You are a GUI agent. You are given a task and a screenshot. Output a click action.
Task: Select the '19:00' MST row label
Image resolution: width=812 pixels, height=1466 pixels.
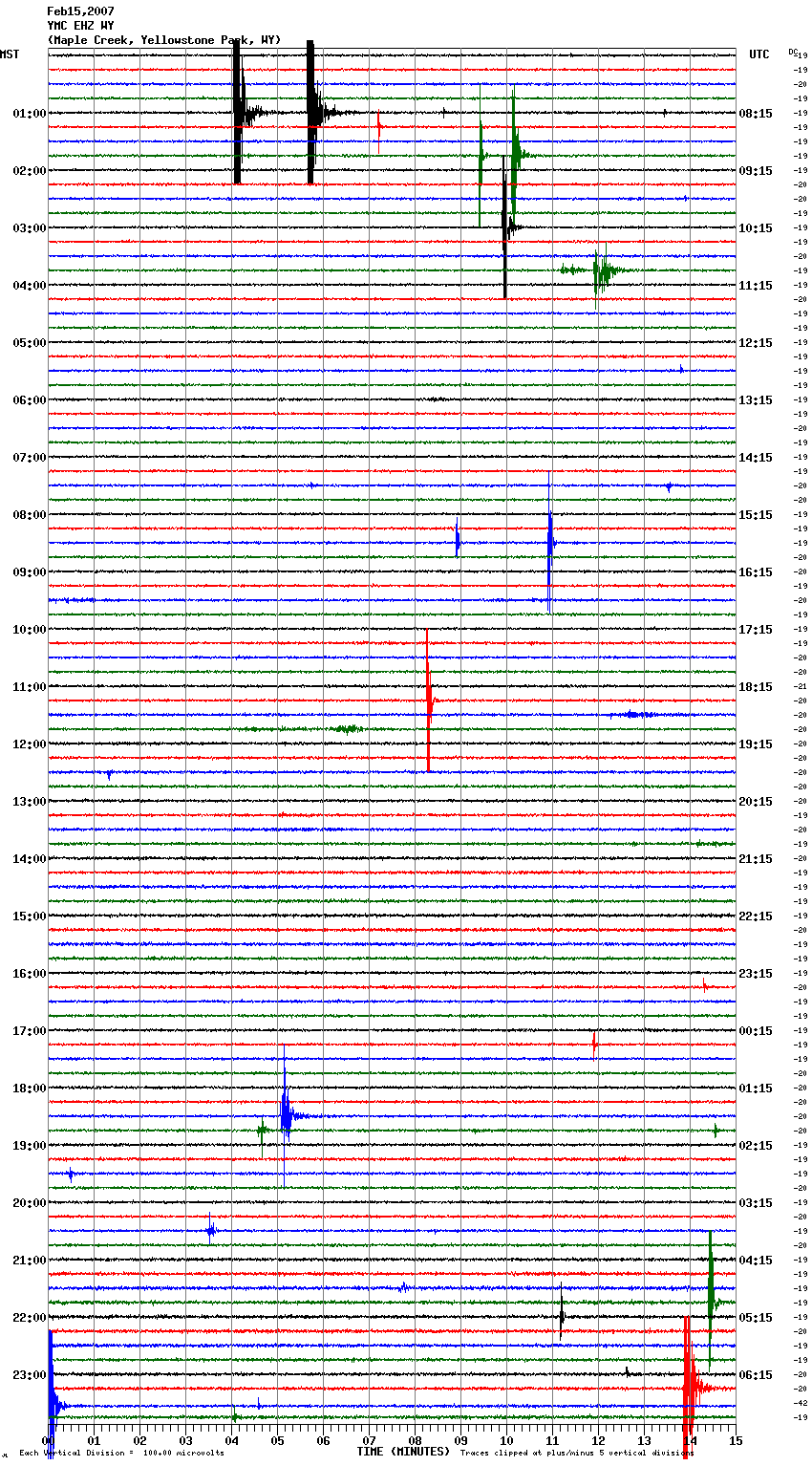[30, 1146]
